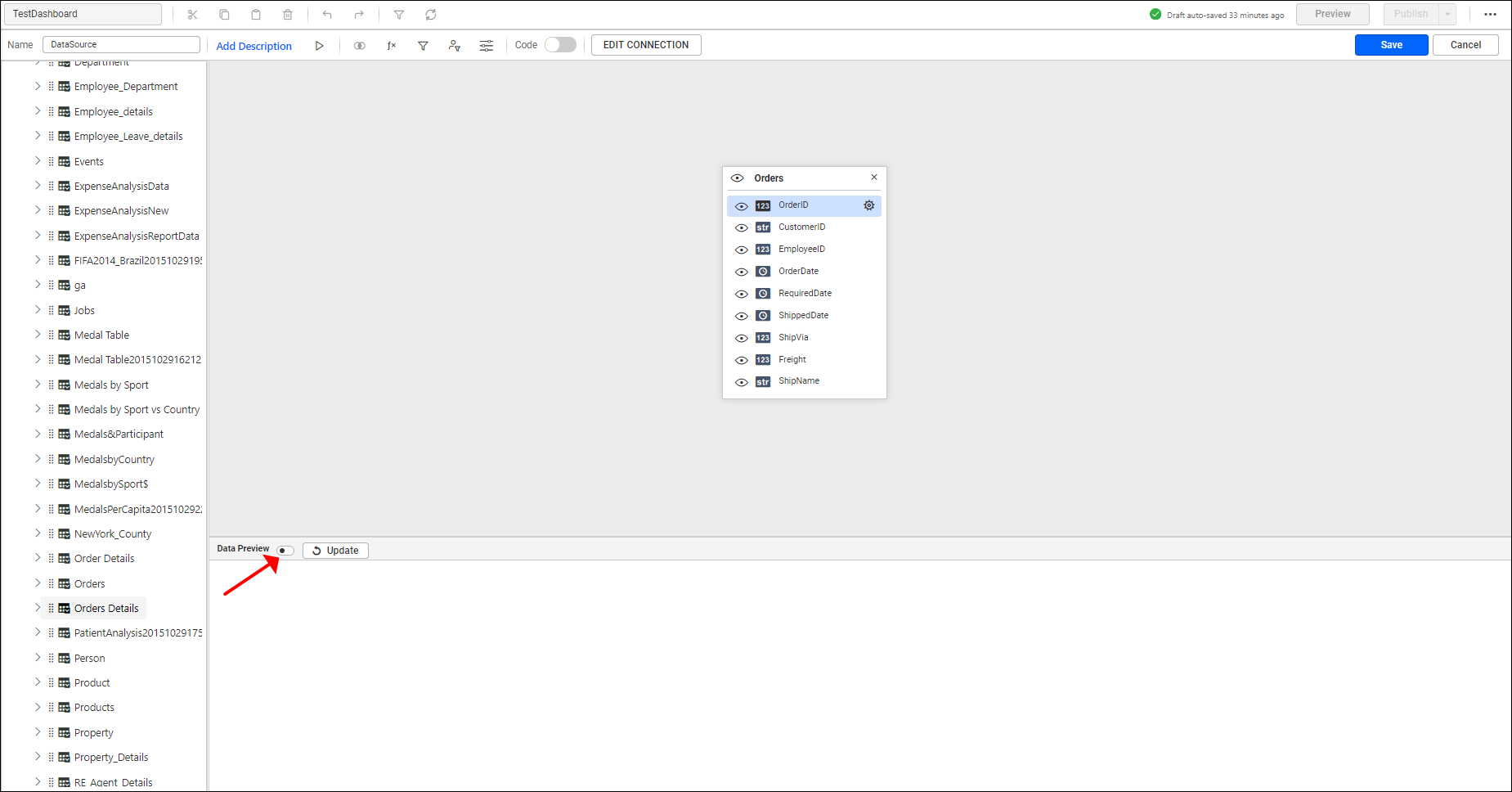Click the gear icon on OrderID row
The image size is (1512, 792).
(869, 205)
